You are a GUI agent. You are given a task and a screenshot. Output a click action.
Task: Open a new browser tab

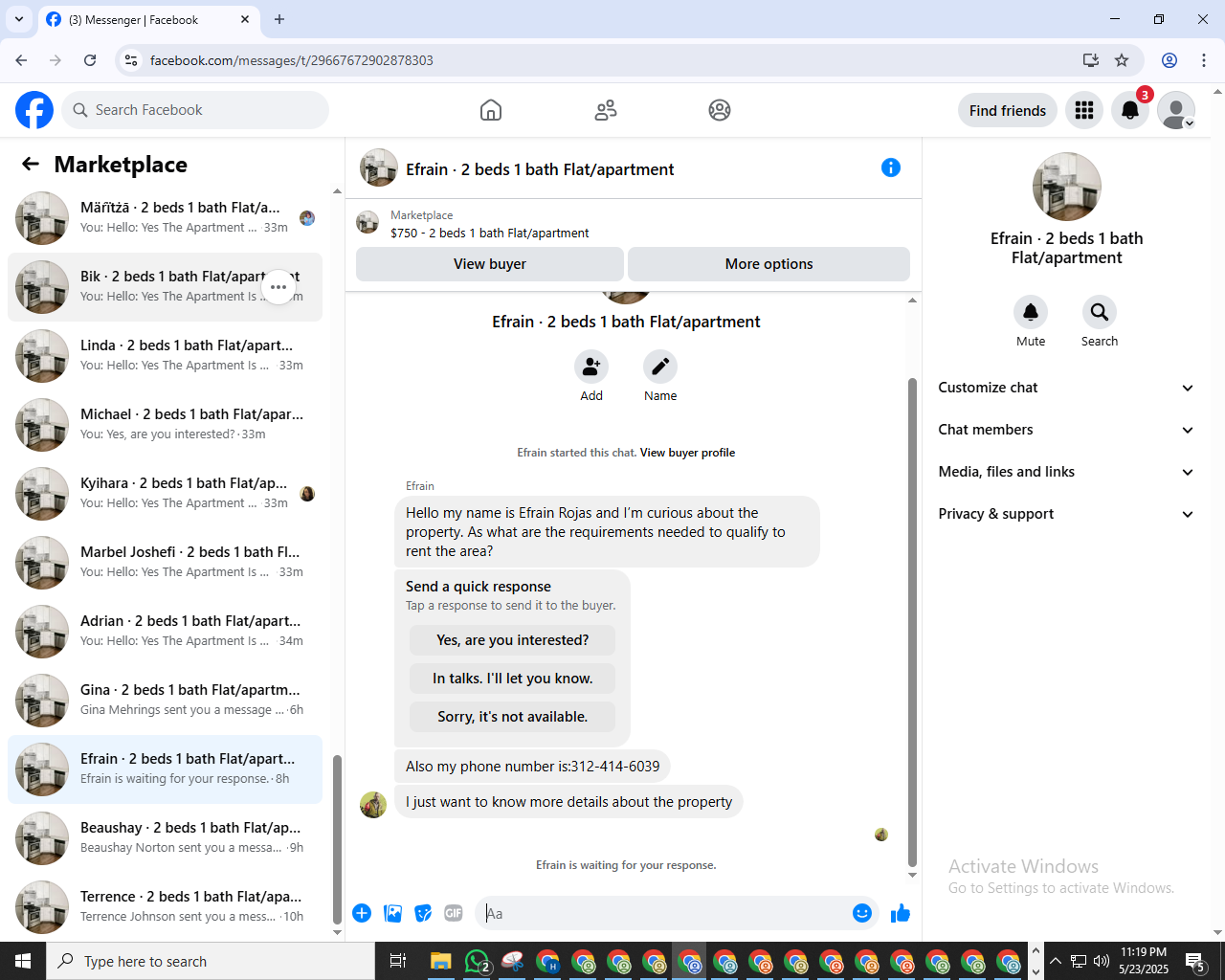coord(279,19)
